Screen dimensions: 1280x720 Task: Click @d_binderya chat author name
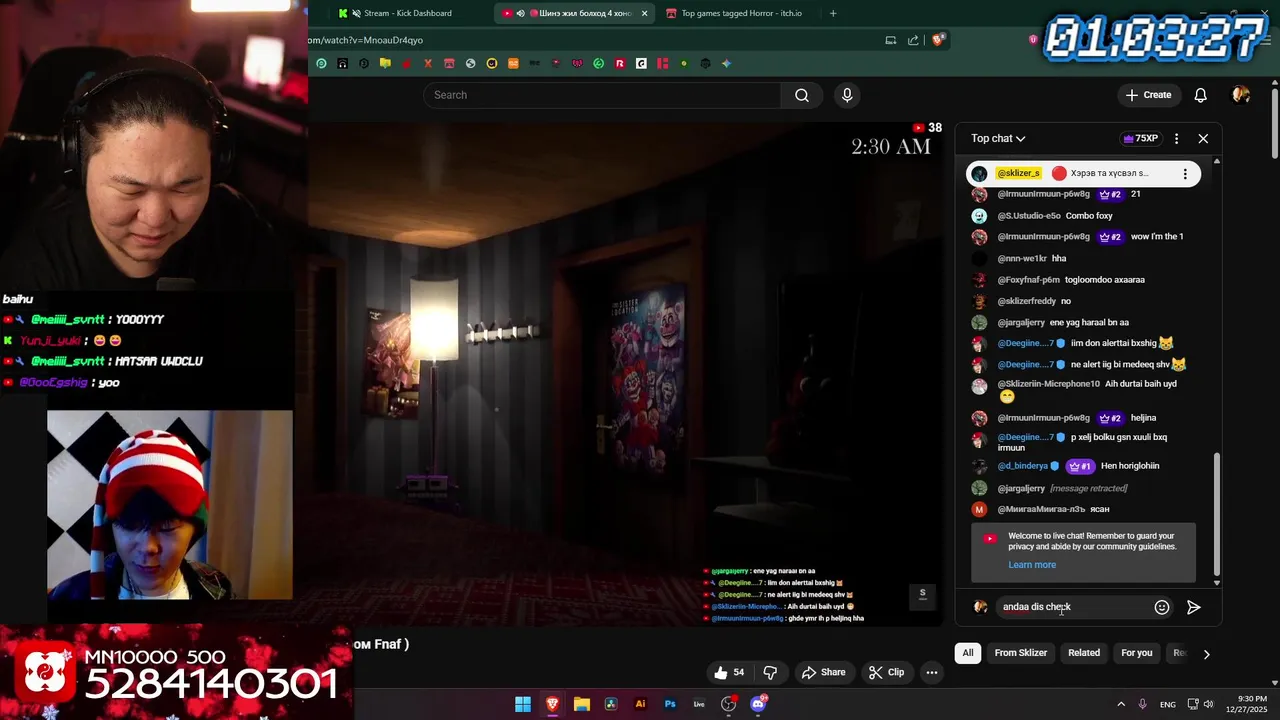coord(1022,466)
